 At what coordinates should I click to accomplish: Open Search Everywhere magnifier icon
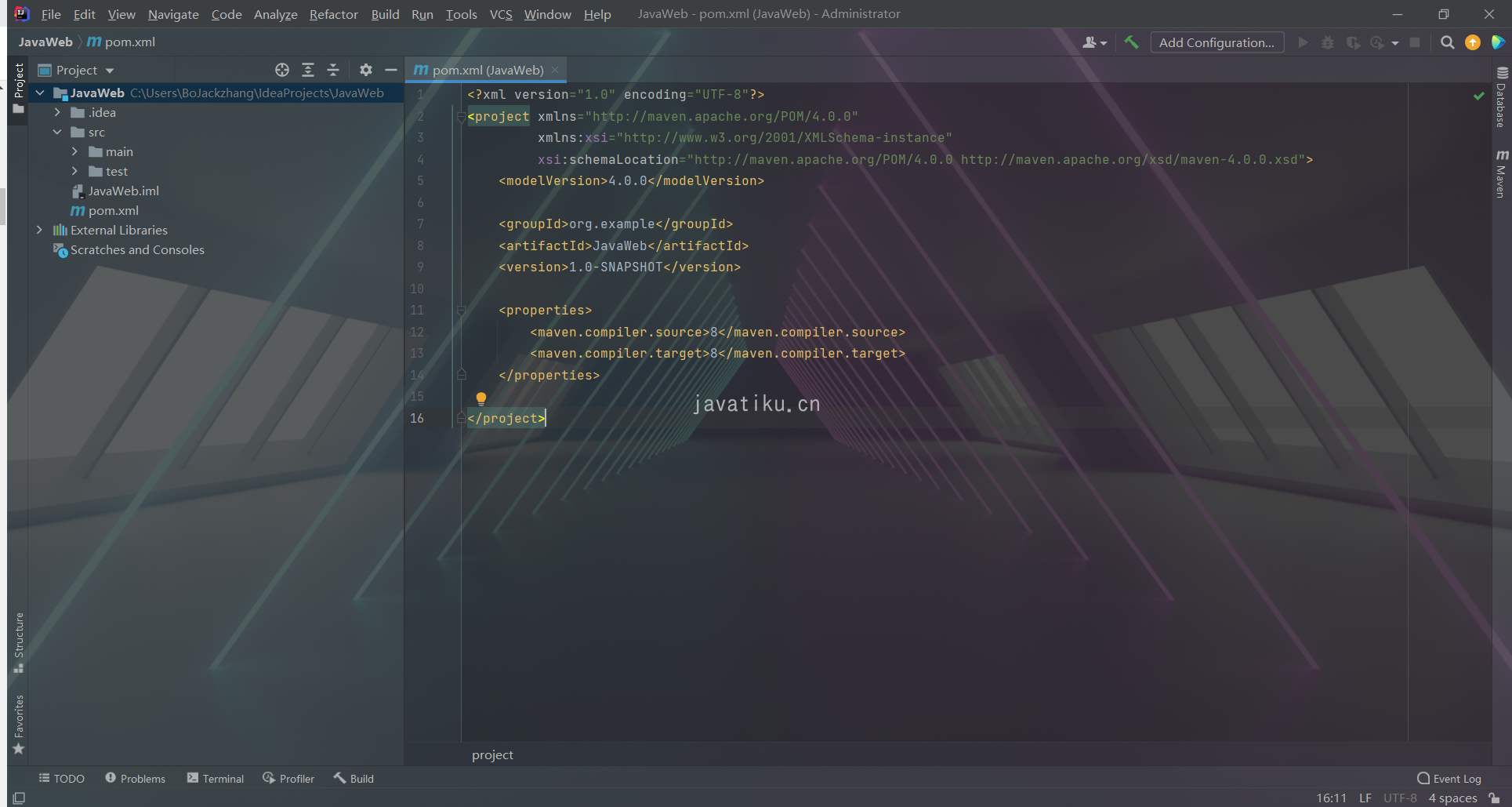(x=1447, y=42)
